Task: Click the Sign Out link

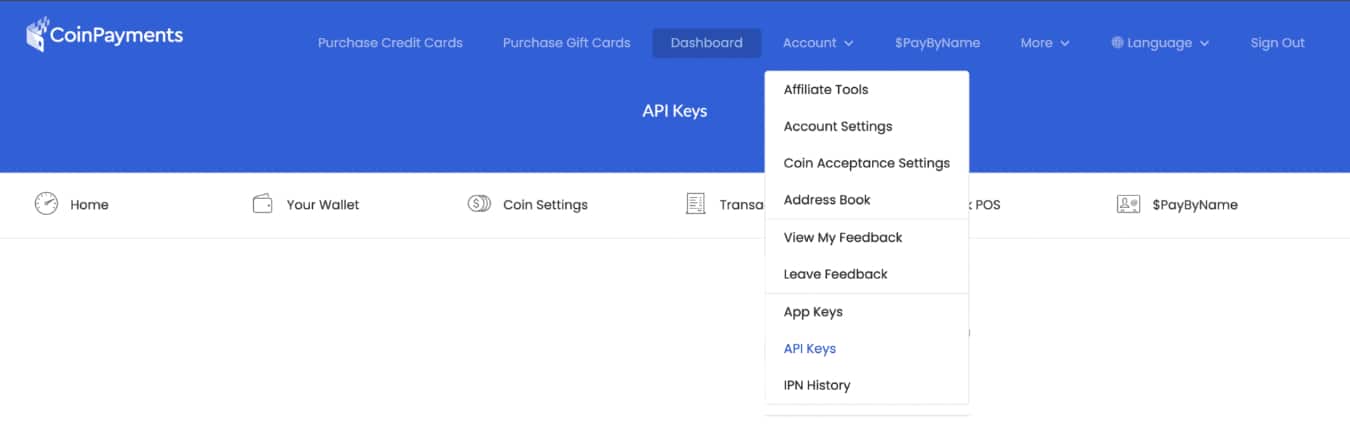Action: [x=1277, y=43]
